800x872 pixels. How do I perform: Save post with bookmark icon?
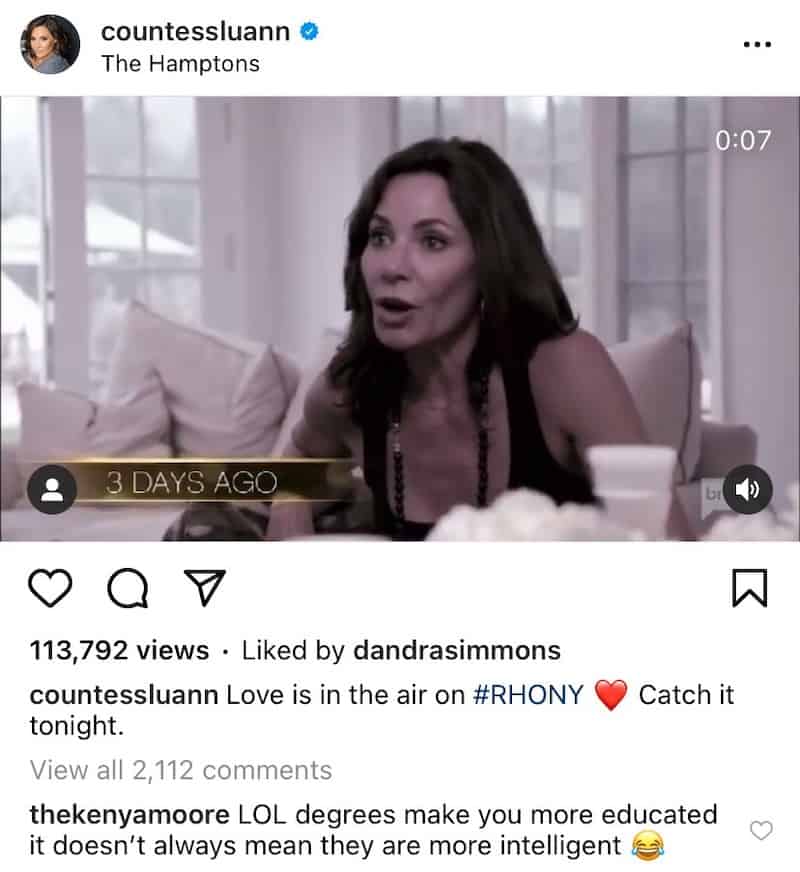(749, 588)
